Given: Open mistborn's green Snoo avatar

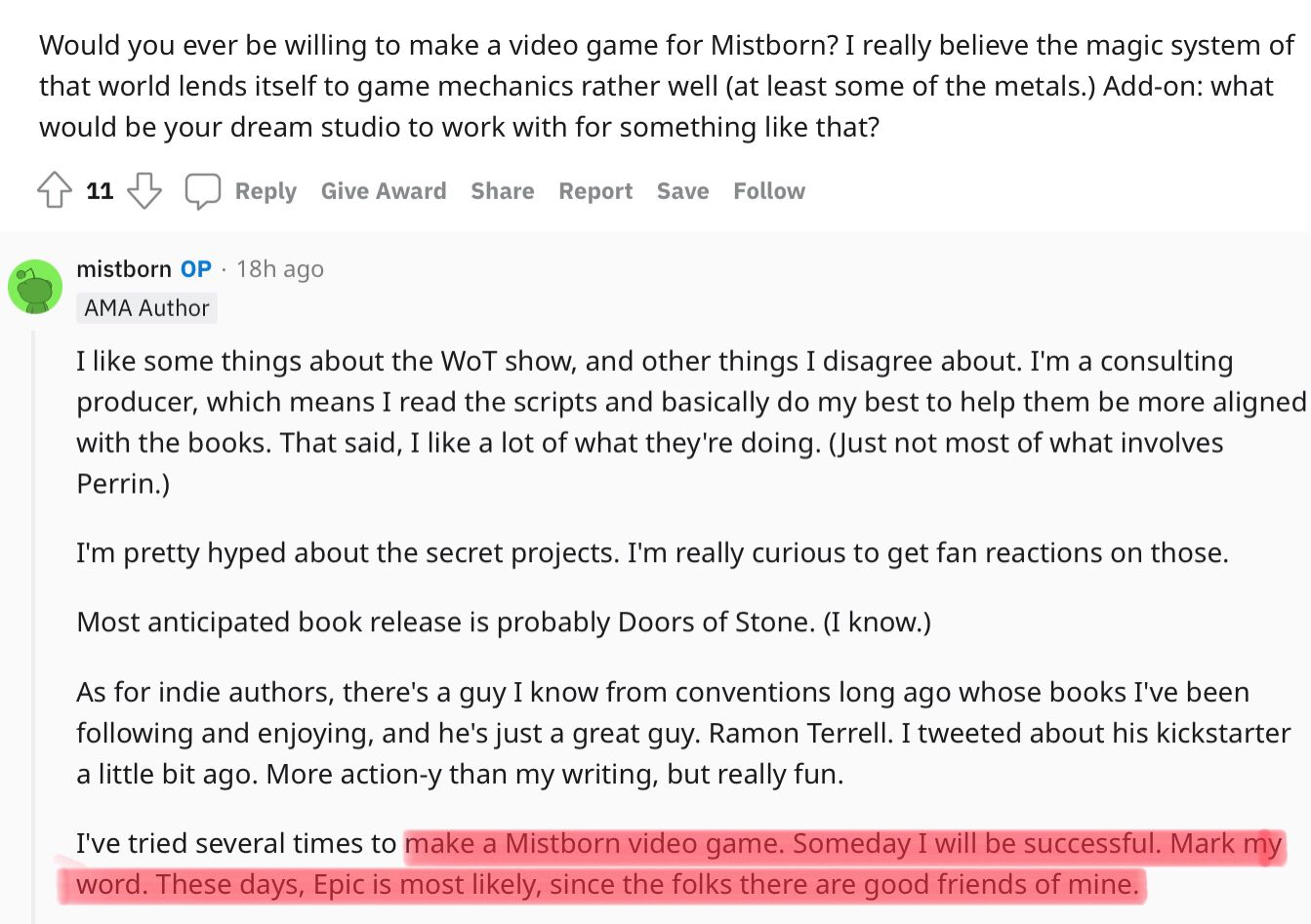Looking at the screenshot, I should tap(35, 287).
